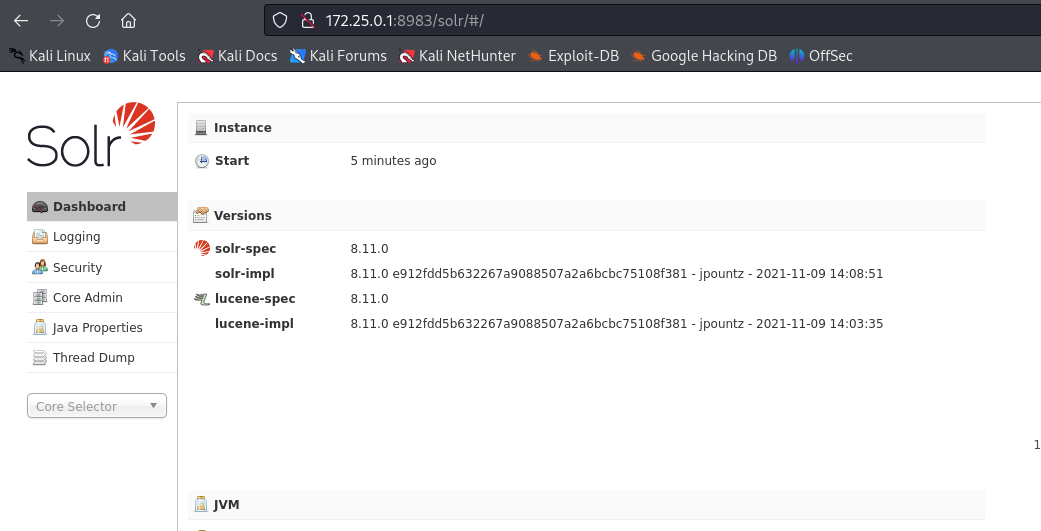Click the lucene-spec label

click(x=255, y=299)
